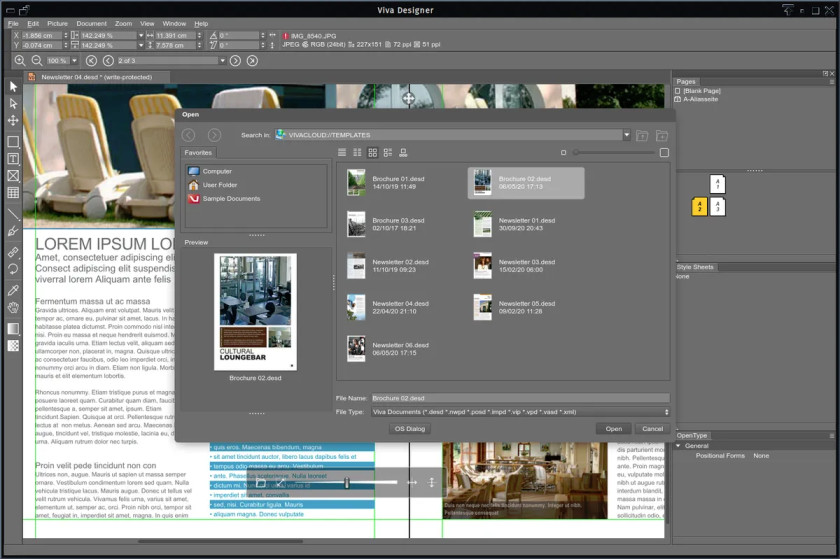Click the Open dialog forward arrow
Screen dimensions: 840x559
[x=214, y=135]
